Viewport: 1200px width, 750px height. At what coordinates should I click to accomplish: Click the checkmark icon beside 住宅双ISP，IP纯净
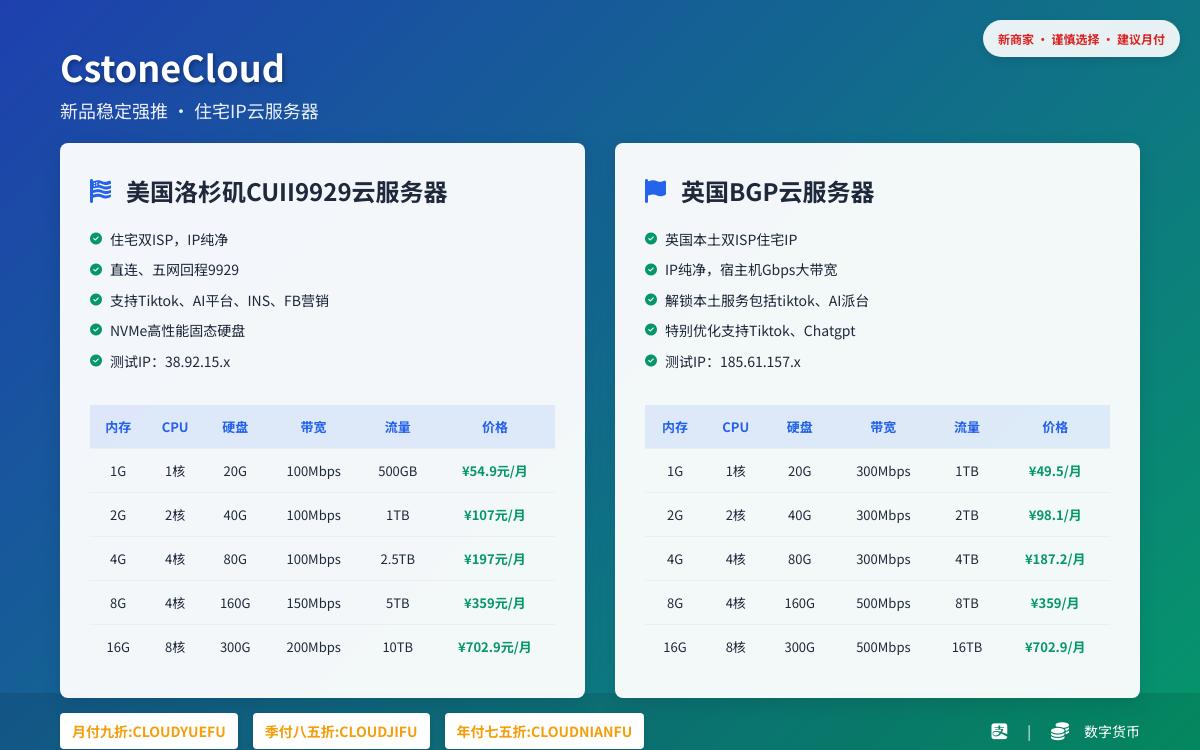[95, 240]
